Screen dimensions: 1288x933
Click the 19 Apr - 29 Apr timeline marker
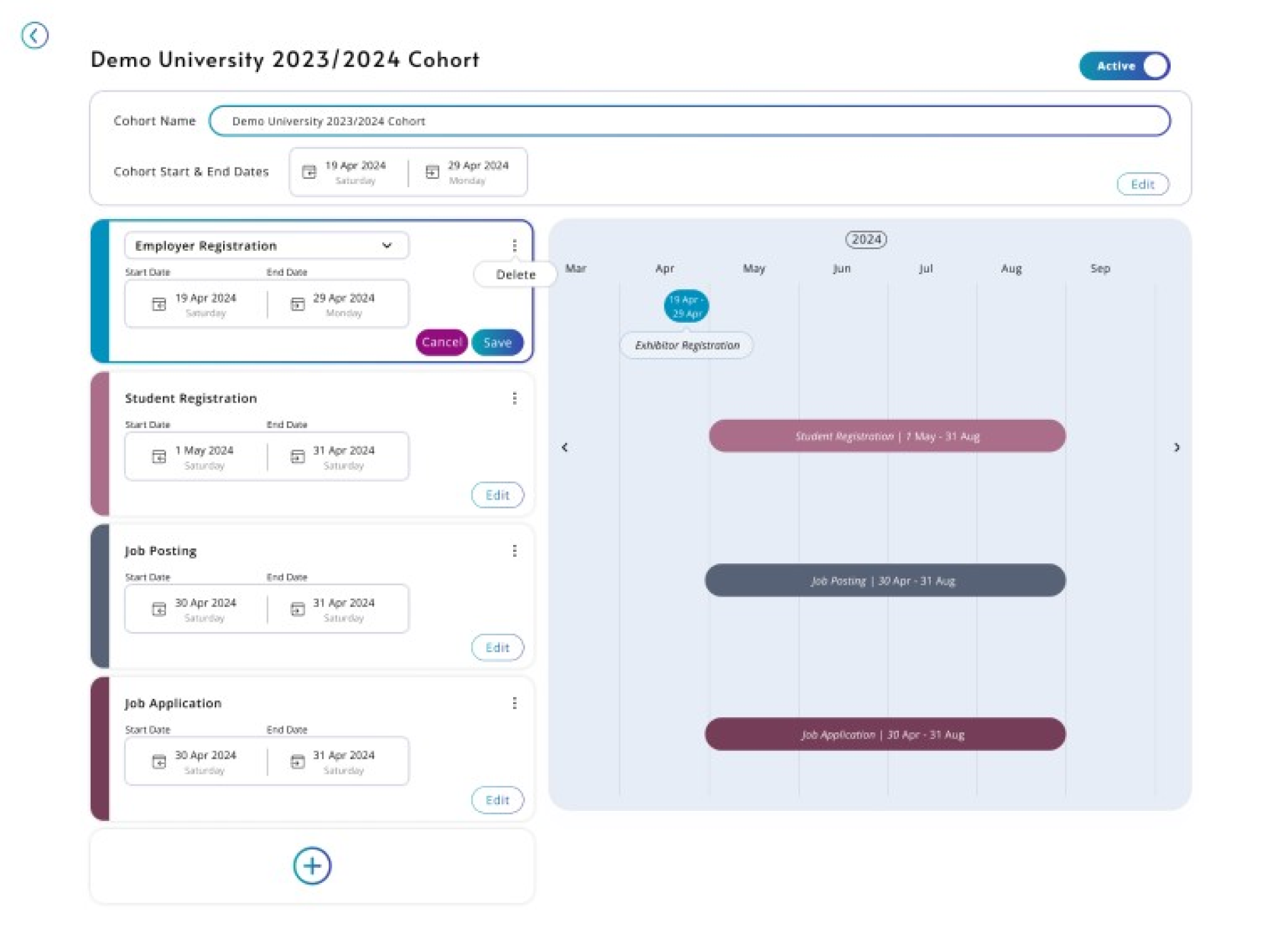[686, 306]
